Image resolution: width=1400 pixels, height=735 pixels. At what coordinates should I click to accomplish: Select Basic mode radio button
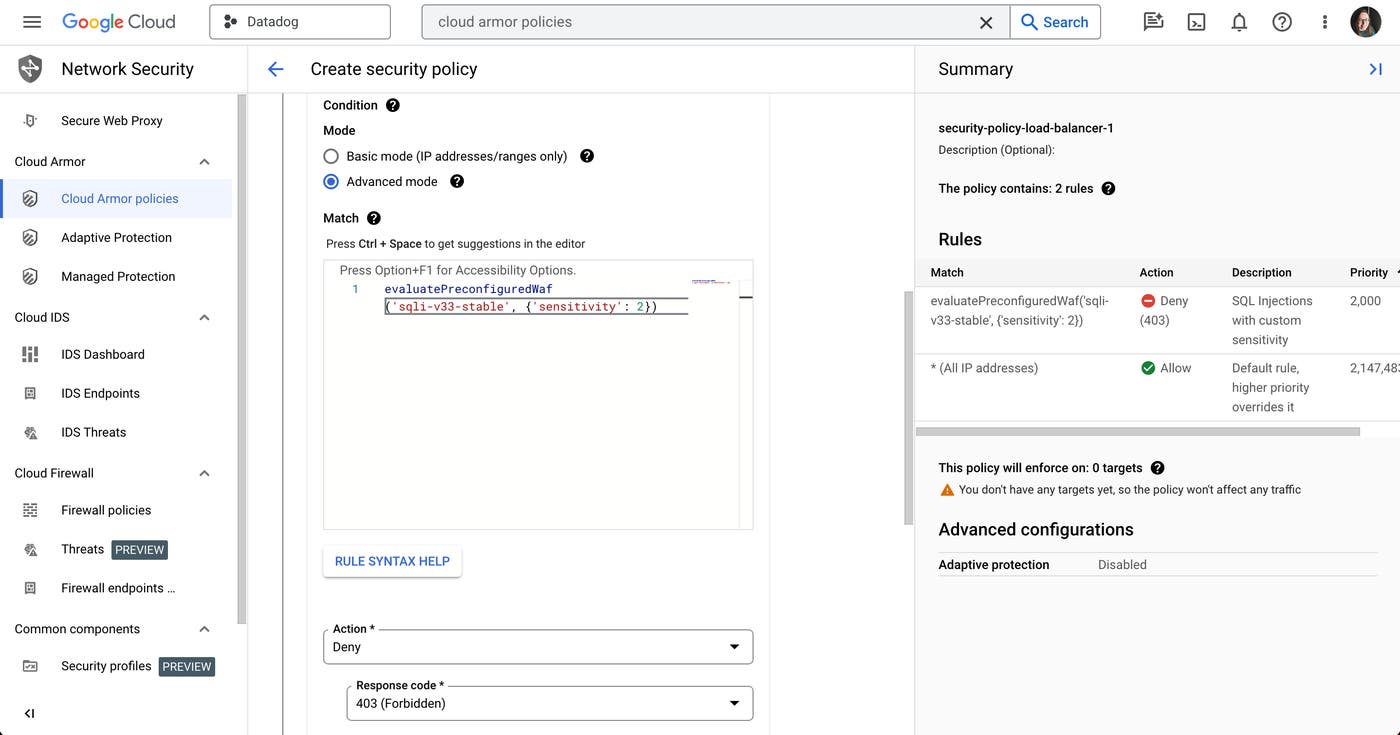pos(331,156)
